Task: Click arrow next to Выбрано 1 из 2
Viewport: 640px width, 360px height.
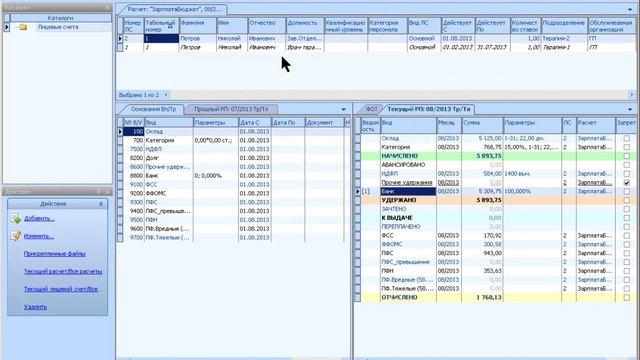Action: [166, 95]
